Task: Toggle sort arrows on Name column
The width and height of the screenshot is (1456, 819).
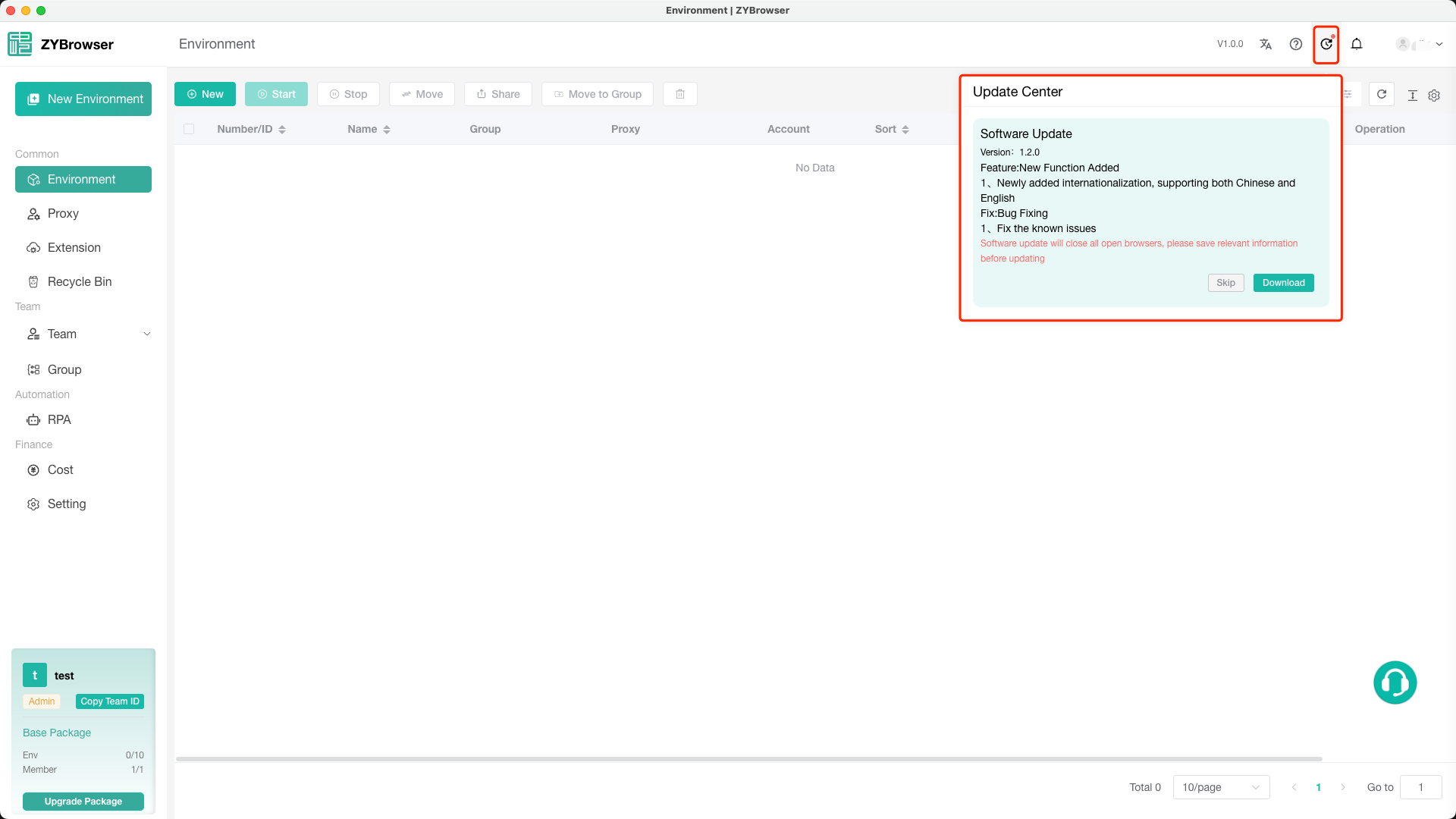Action: tap(387, 130)
